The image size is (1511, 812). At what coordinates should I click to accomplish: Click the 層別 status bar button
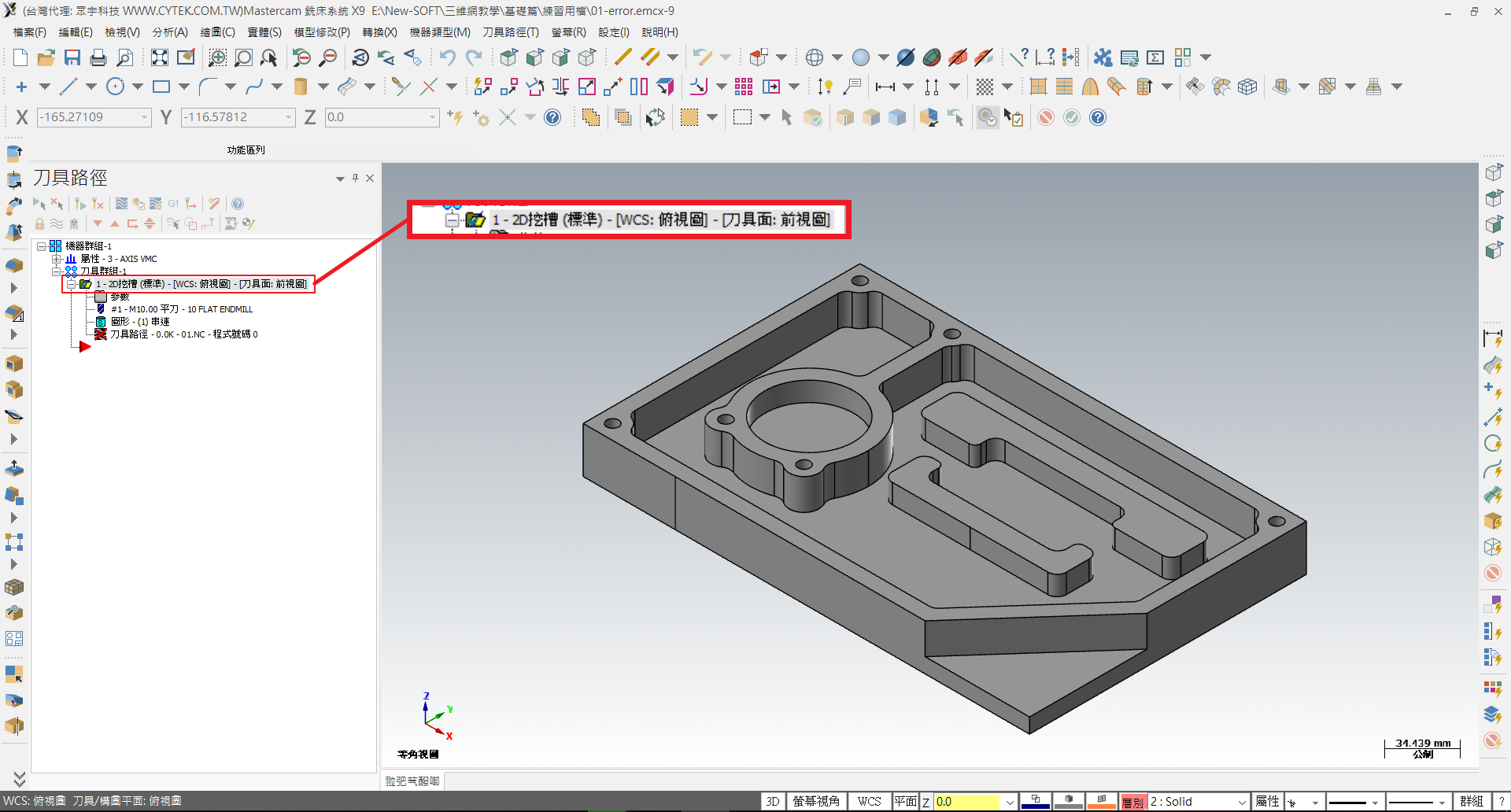click(1133, 802)
